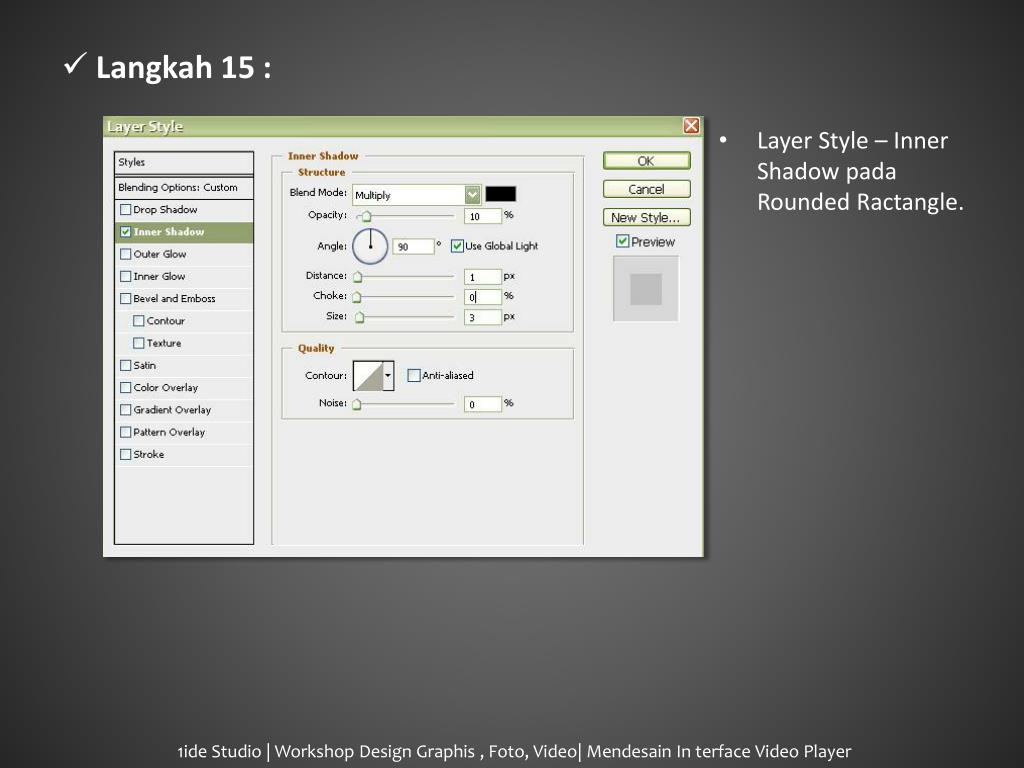Enable the Gradient Overlay checkbox

click(125, 409)
